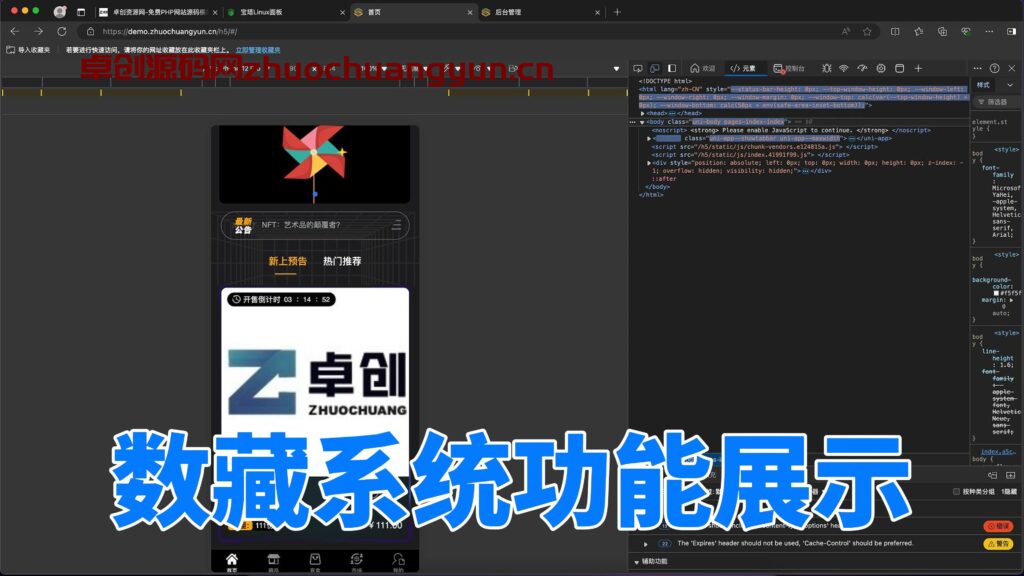Switch to 后台管理 browser tab
1024x576 pixels.
point(541,12)
